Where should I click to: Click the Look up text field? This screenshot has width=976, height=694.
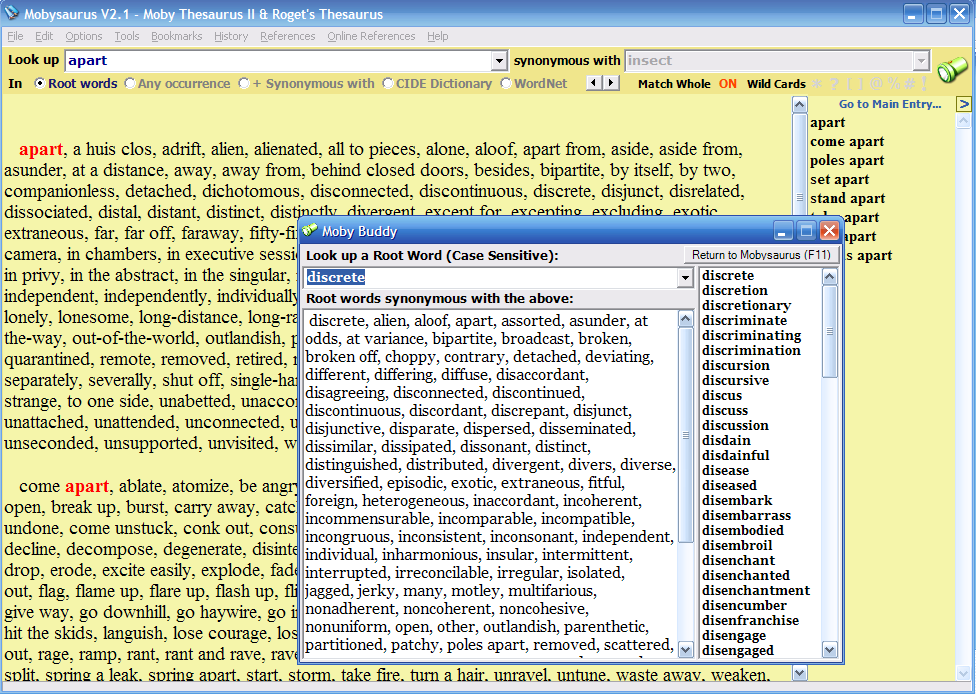(278, 61)
